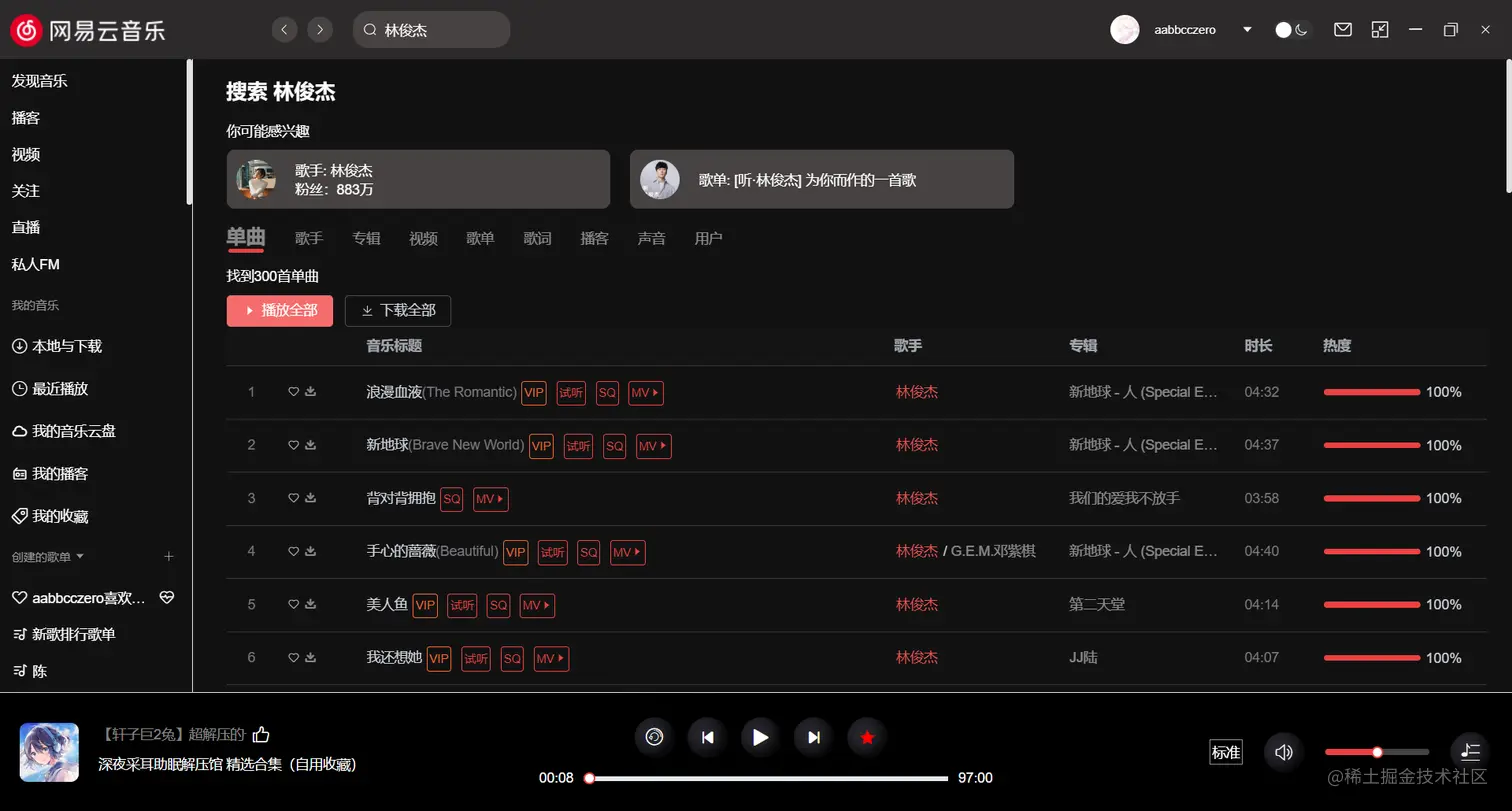Open the aabbcczero avatar picture

coord(1125,30)
